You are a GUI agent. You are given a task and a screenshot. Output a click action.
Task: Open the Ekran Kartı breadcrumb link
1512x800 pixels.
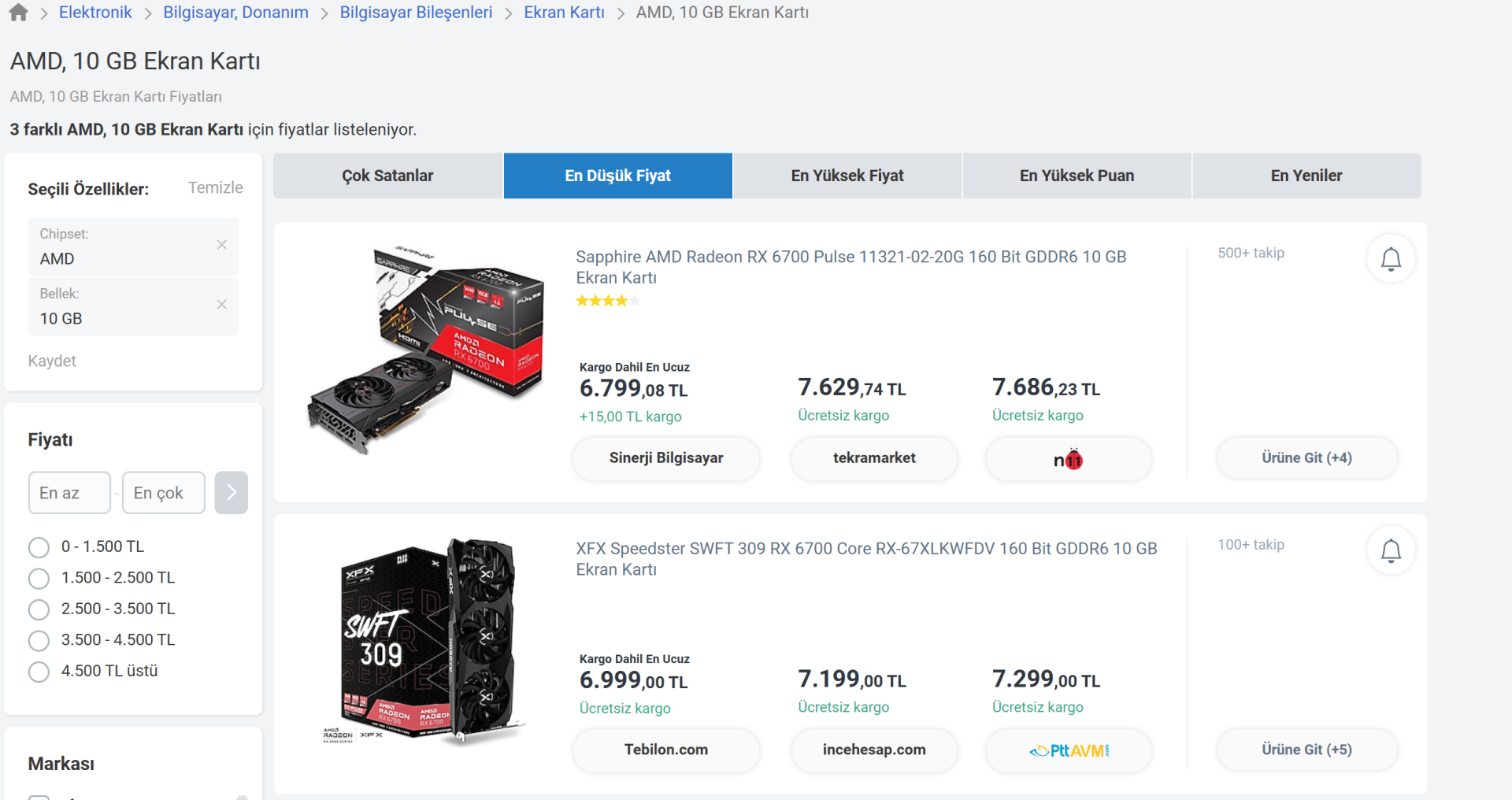click(564, 13)
